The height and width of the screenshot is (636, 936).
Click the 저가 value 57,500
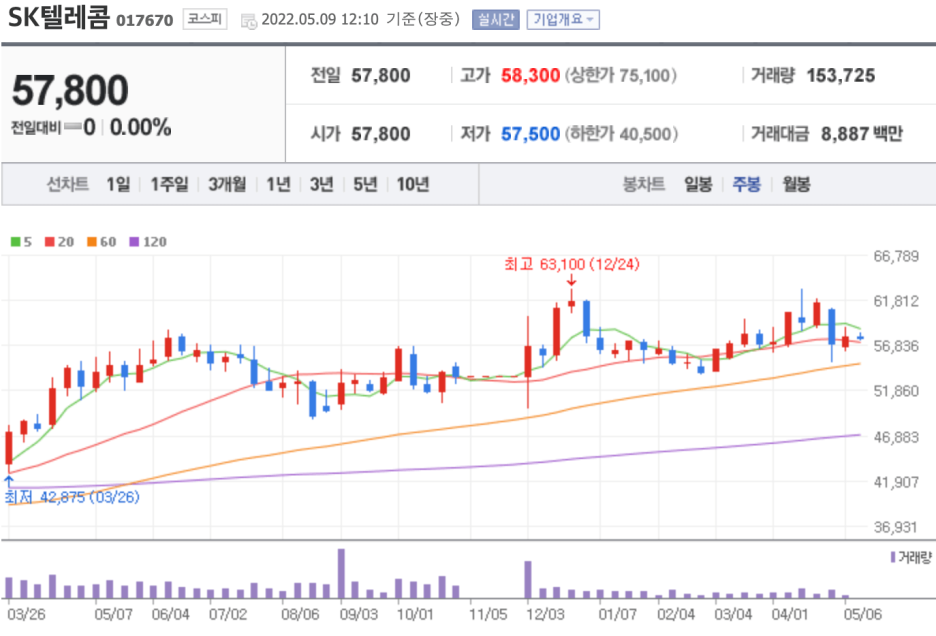530,134
